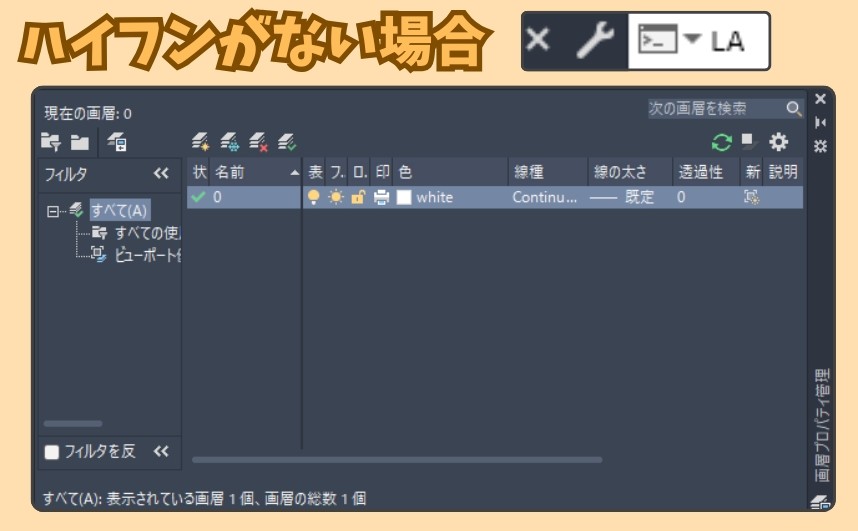858x531 pixels.
Task: Click layer 0 status checkmark
Action: (x=198, y=197)
